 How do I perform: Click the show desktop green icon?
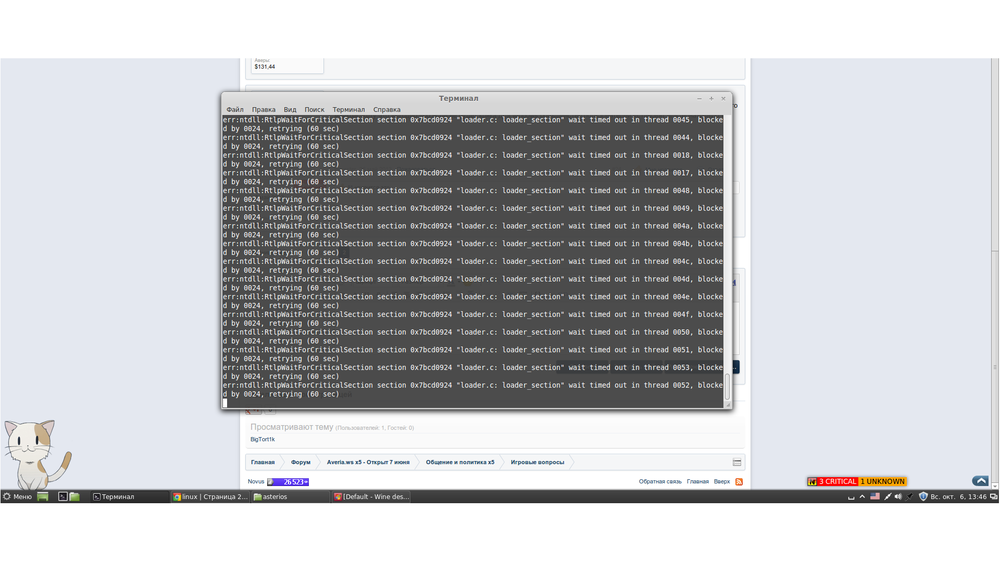43,497
